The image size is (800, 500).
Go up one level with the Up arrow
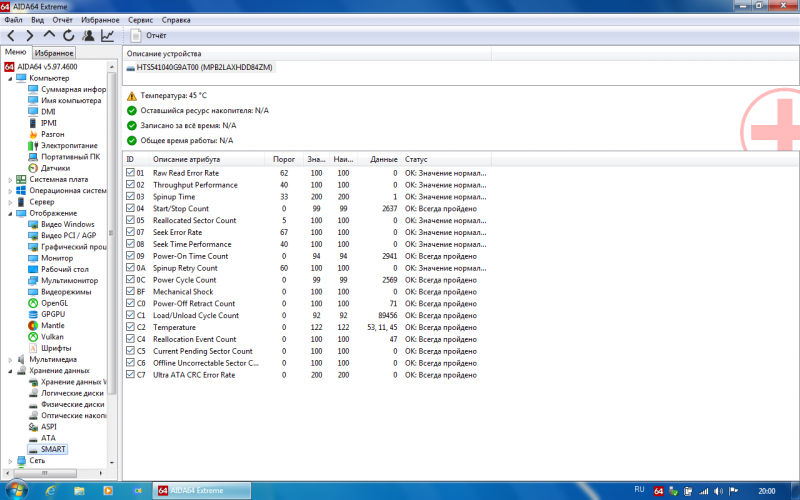[49, 35]
